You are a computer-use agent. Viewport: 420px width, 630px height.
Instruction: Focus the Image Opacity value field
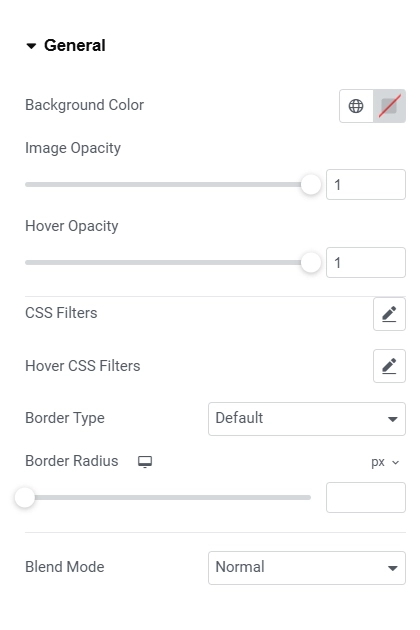(x=366, y=184)
